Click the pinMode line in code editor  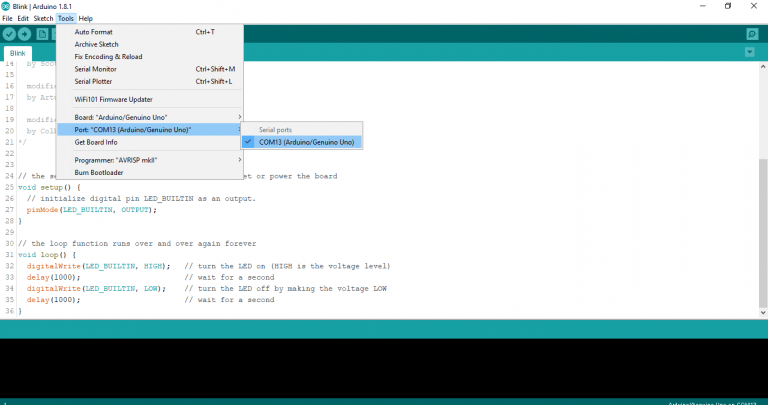[x=92, y=210]
